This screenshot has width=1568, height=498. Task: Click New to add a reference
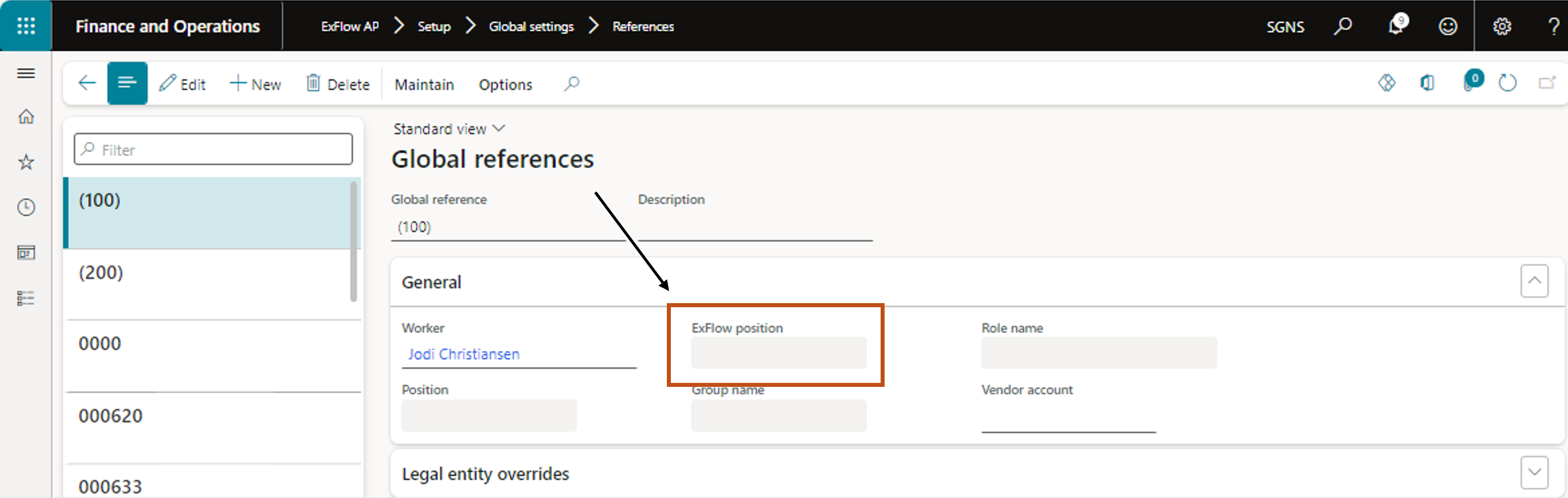(x=256, y=84)
